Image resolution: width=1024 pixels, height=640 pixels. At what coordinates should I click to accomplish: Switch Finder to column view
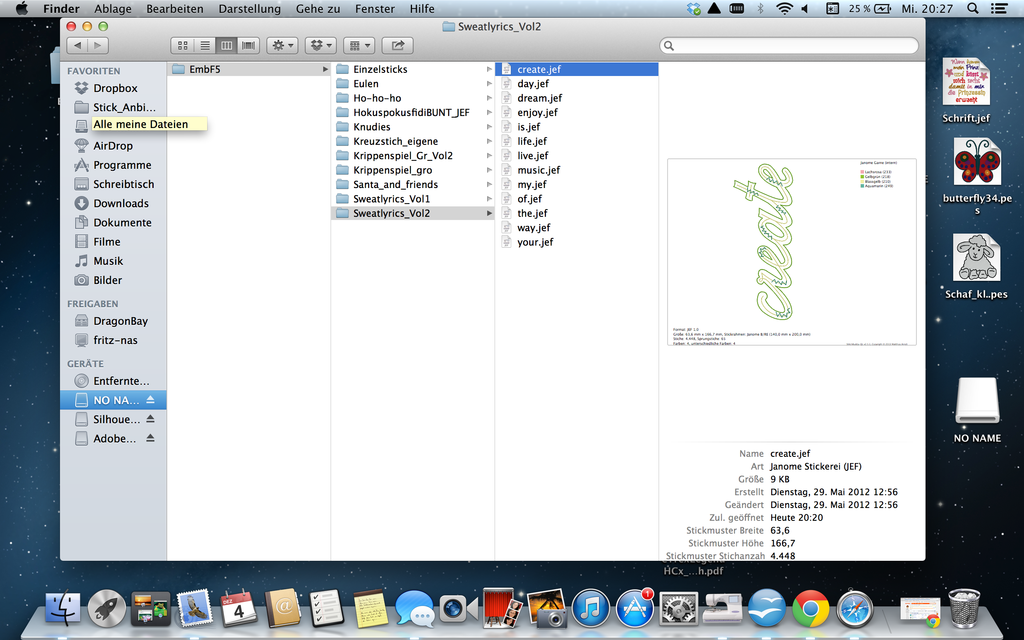pos(227,45)
